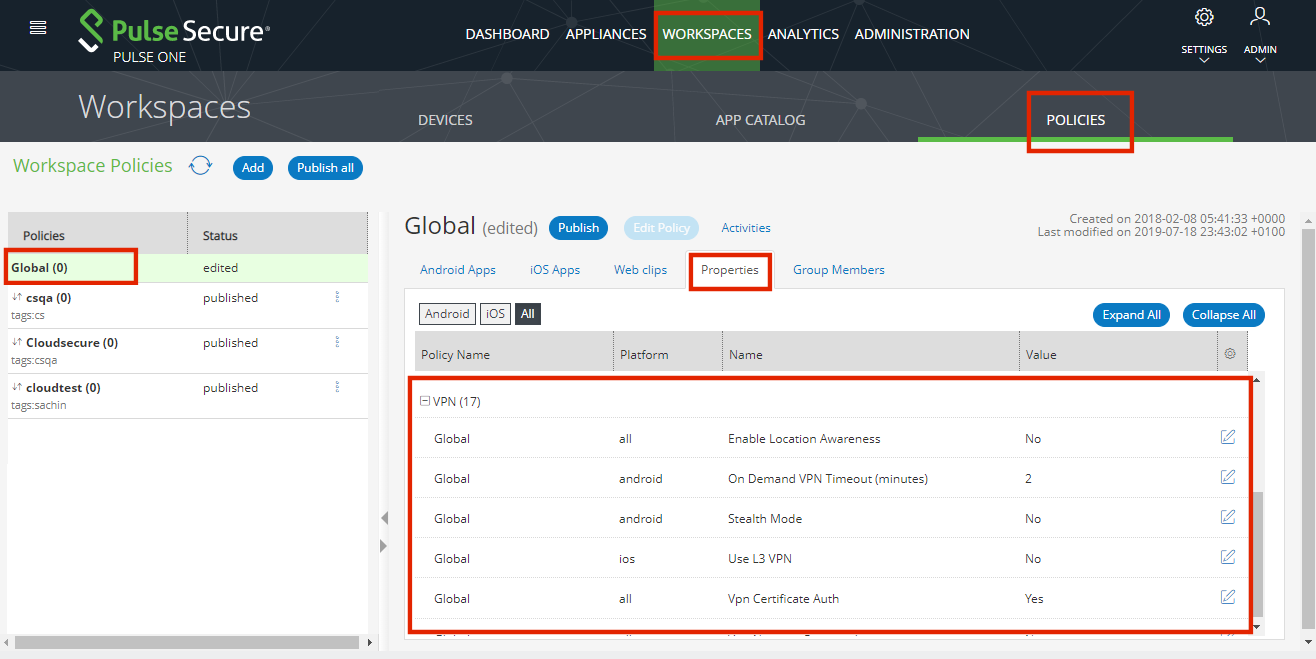1316x659 pixels.
Task: Open the App Catalog tab
Action: pos(760,120)
